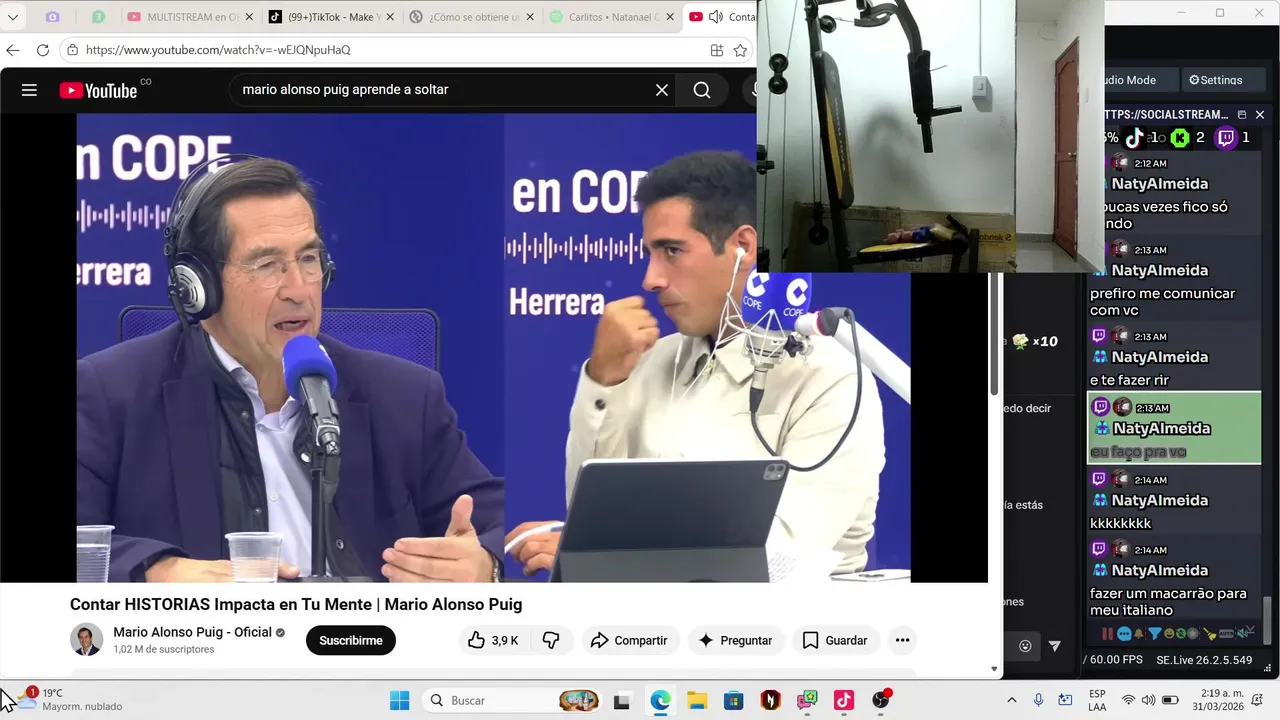Open Mario Alonso Puig - Oficial channel link
Image resolution: width=1280 pixels, height=720 pixels.
(192, 632)
